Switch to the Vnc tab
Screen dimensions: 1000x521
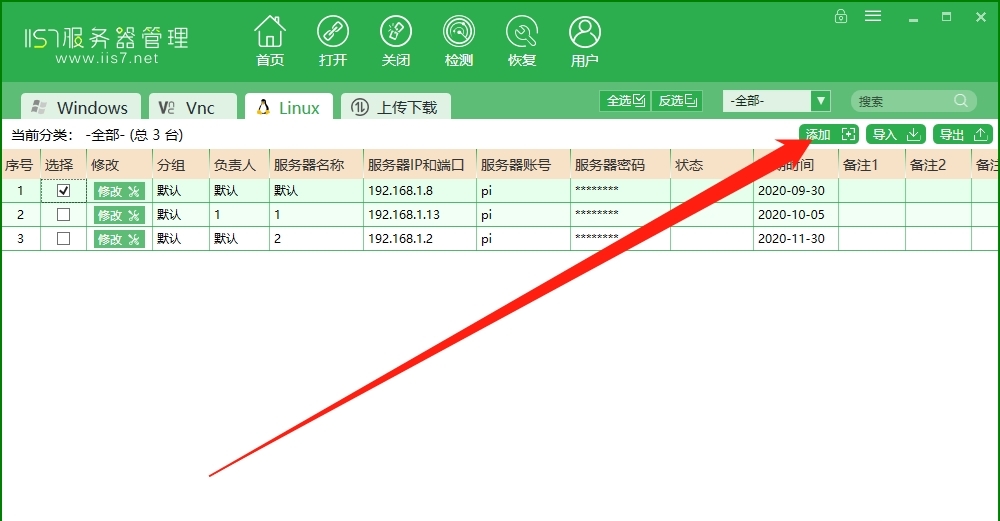(x=193, y=107)
